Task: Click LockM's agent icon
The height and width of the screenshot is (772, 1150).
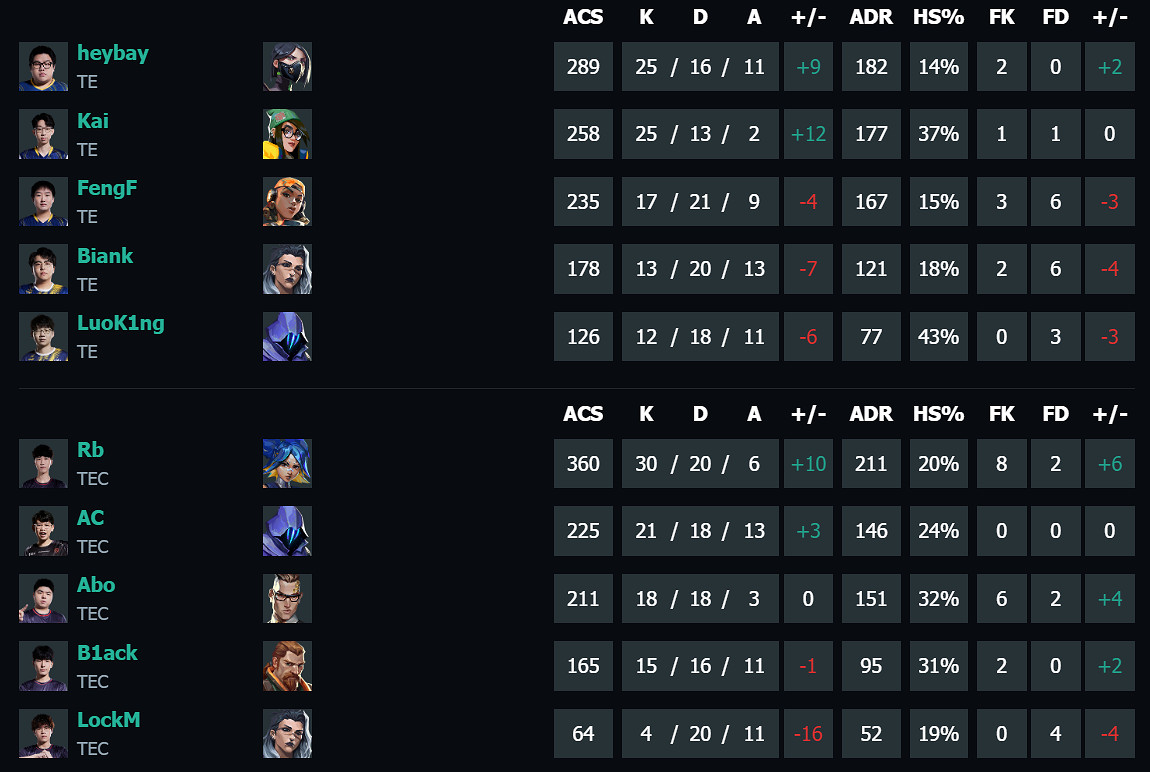Action: pyautogui.click(x=287, y=734)
